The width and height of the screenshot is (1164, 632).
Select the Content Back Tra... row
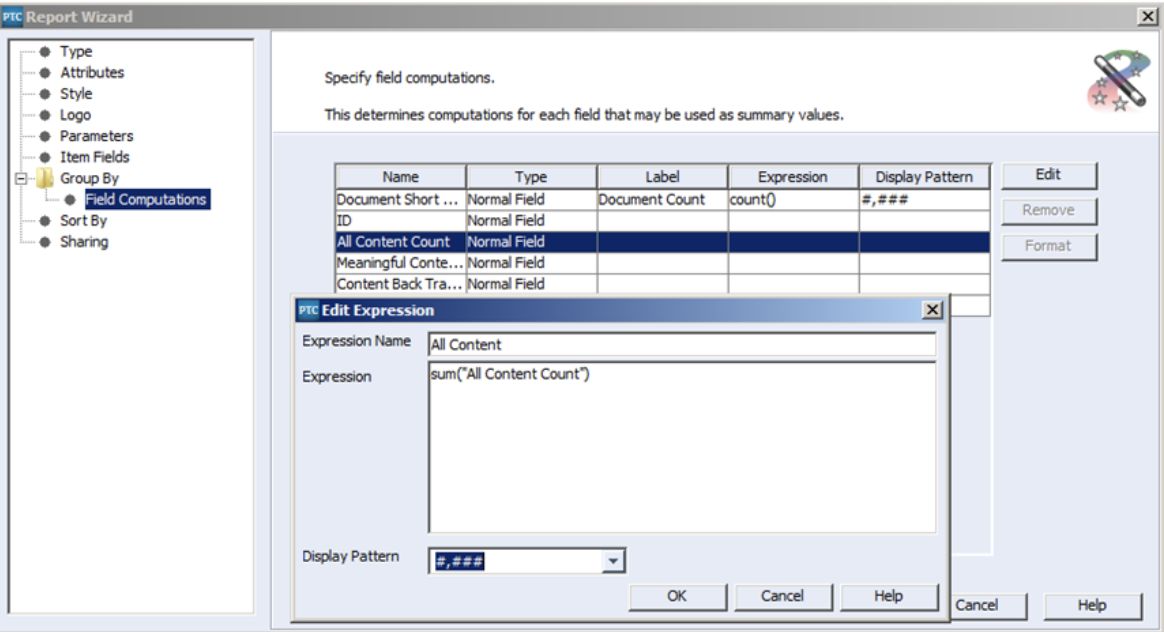coord(662,284)
